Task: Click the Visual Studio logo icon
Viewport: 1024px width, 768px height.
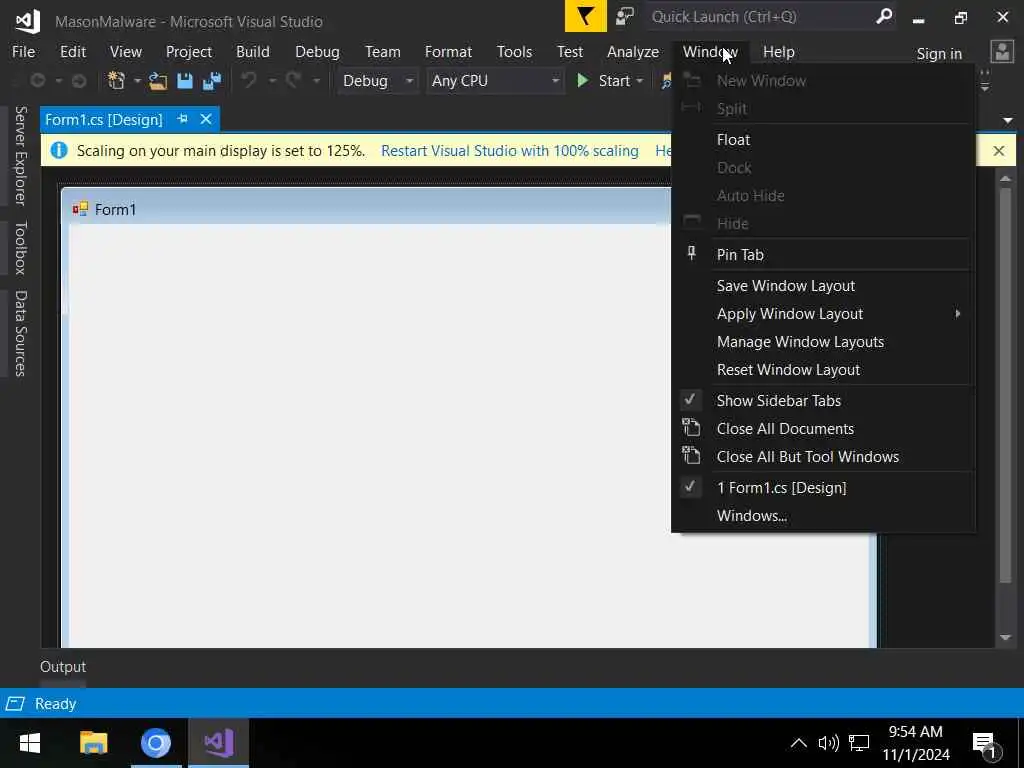Action: pos(27,21)
